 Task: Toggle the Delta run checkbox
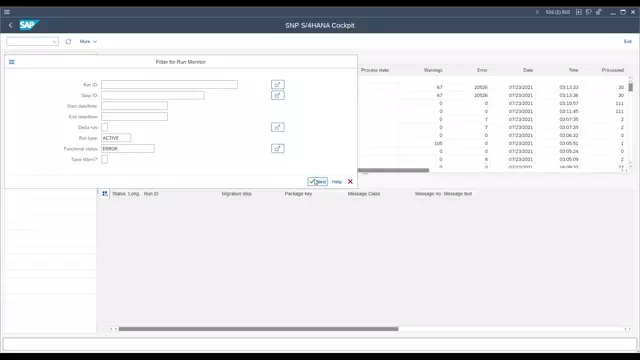click(x=104, y=127)
